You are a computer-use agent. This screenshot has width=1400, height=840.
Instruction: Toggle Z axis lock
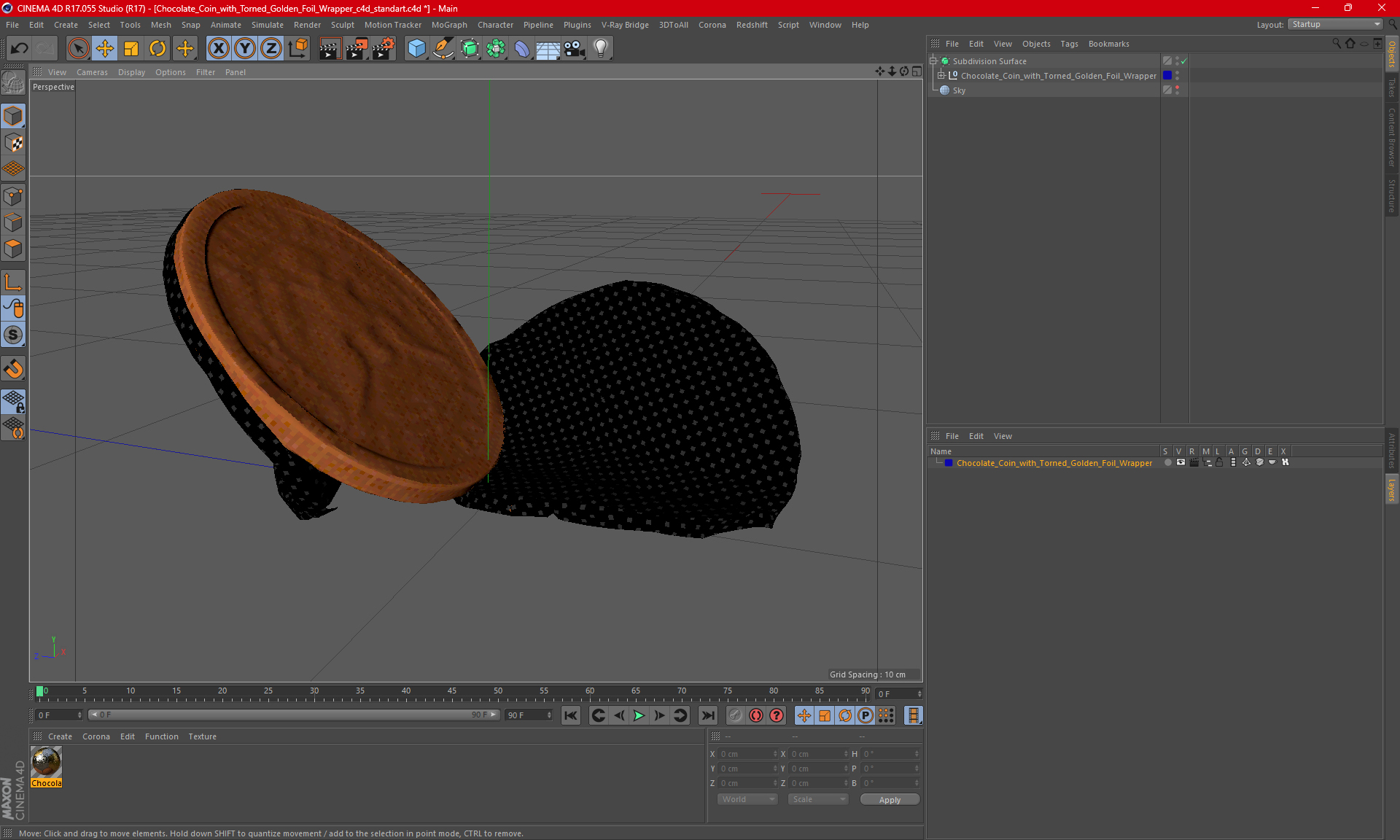[x=271, y=49]
